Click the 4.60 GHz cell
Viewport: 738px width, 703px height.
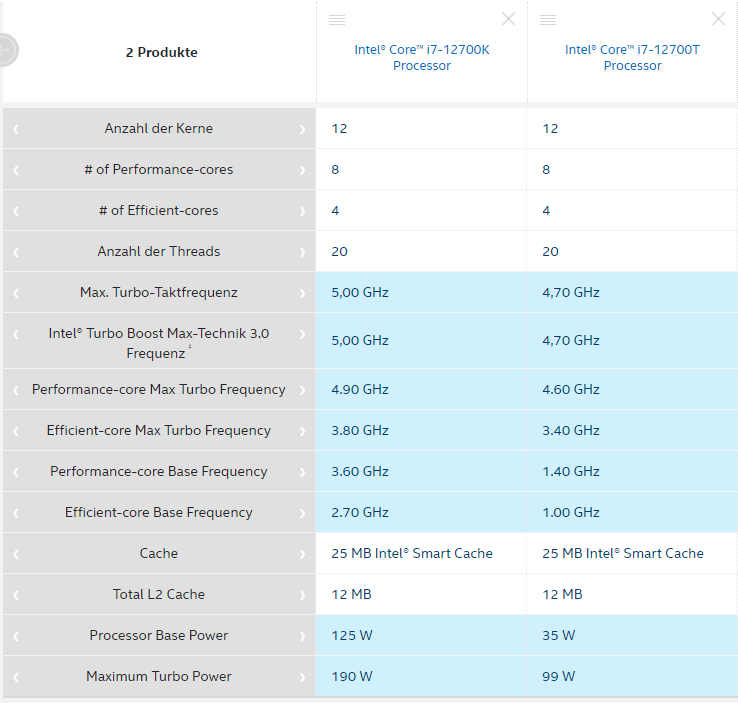(x=632, y=389)
